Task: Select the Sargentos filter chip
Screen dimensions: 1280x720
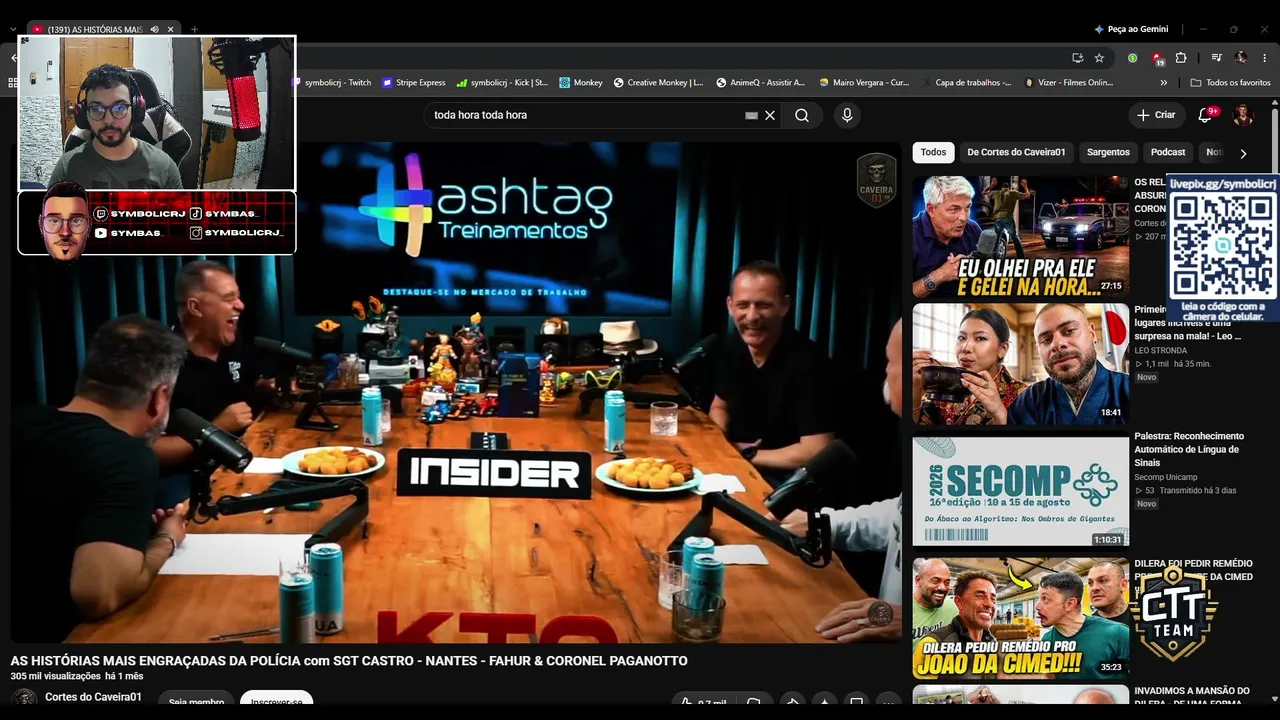Action: point(1108,152)
